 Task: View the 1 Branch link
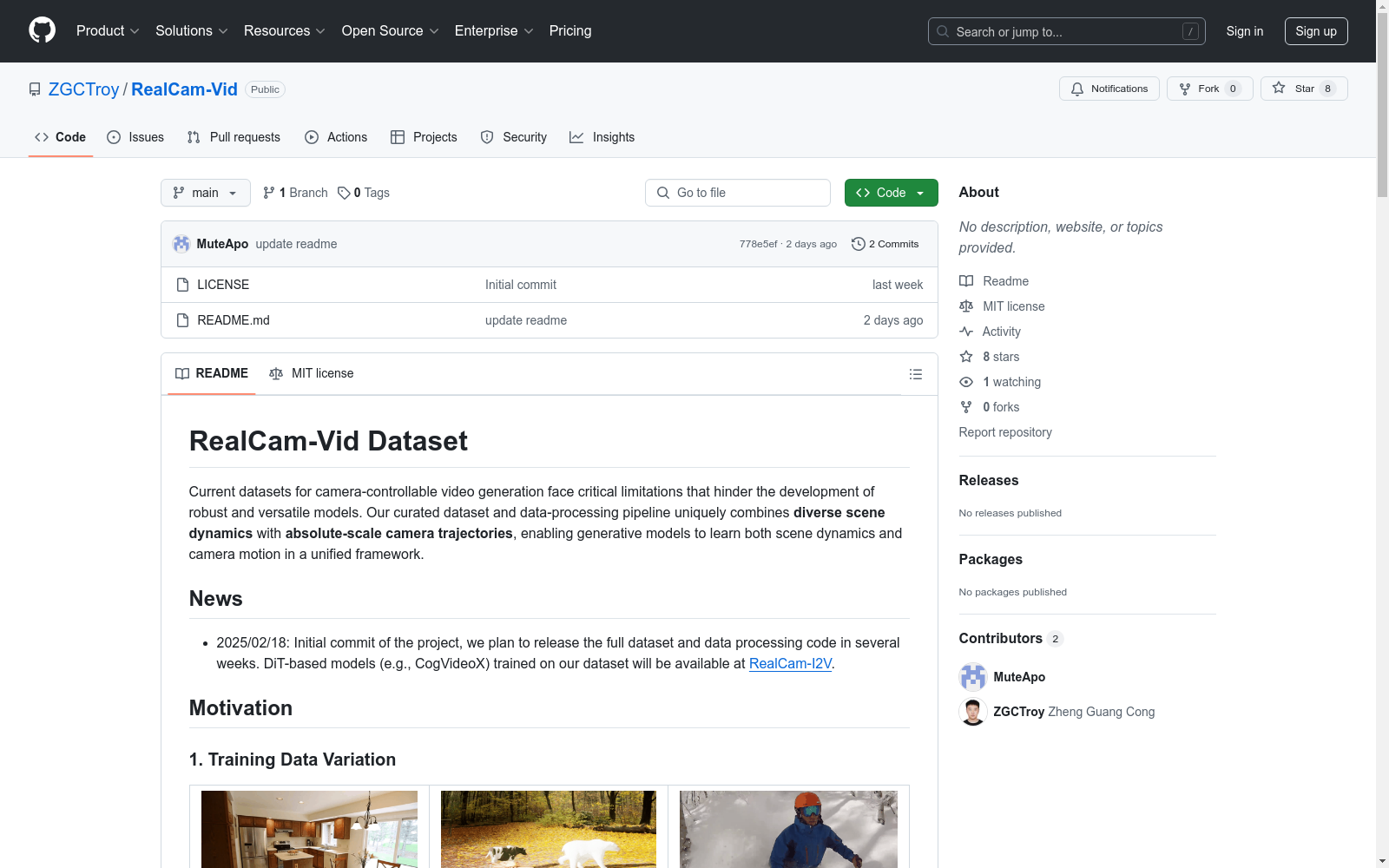point(295,193)
